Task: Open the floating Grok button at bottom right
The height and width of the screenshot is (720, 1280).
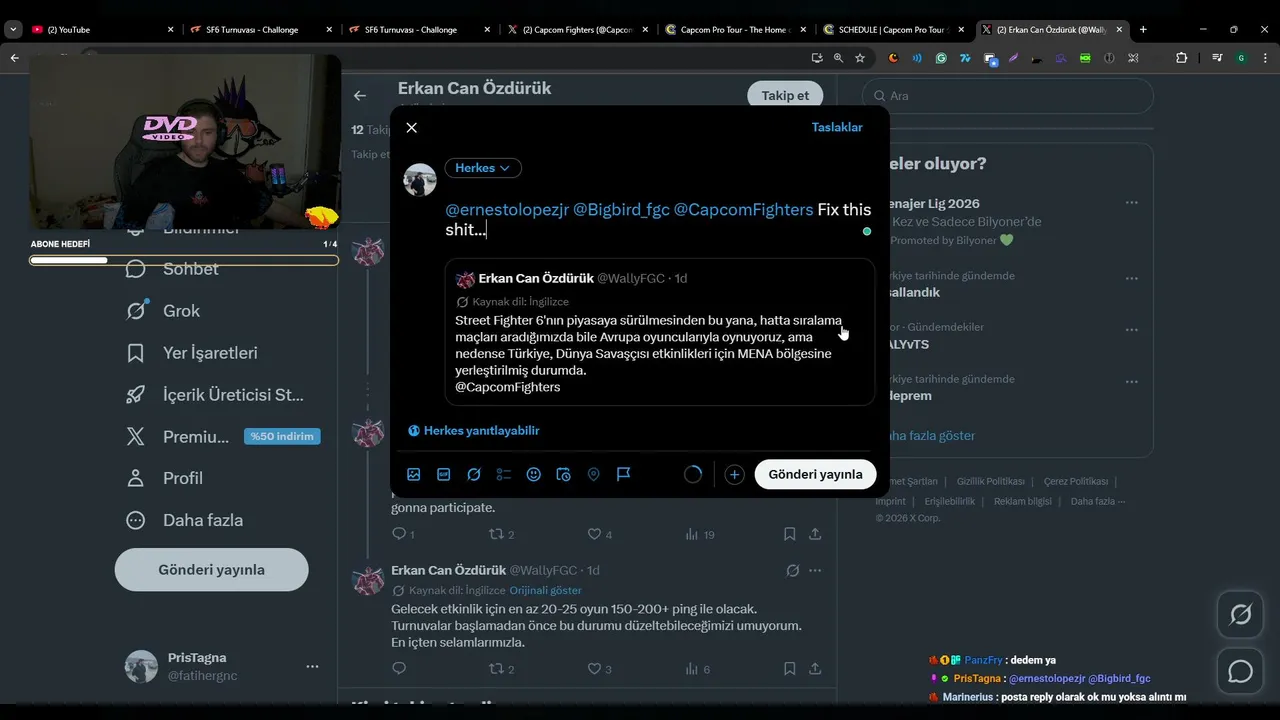Action: 1240,615
